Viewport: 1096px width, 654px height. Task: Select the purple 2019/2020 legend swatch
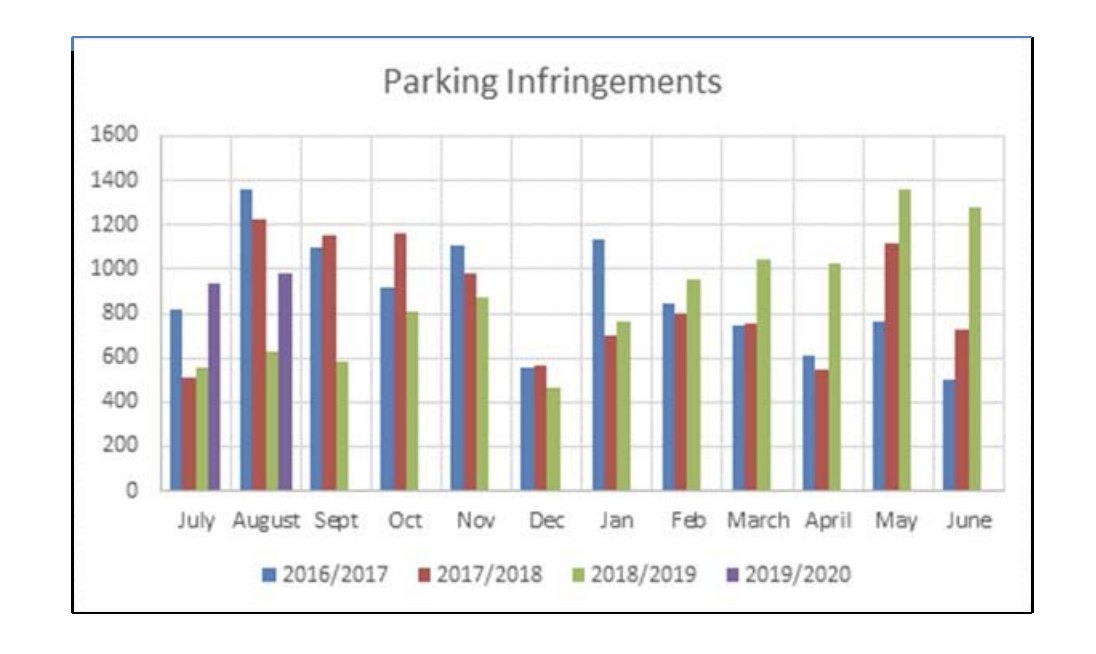pyautogui.click(x=732, y=575)
